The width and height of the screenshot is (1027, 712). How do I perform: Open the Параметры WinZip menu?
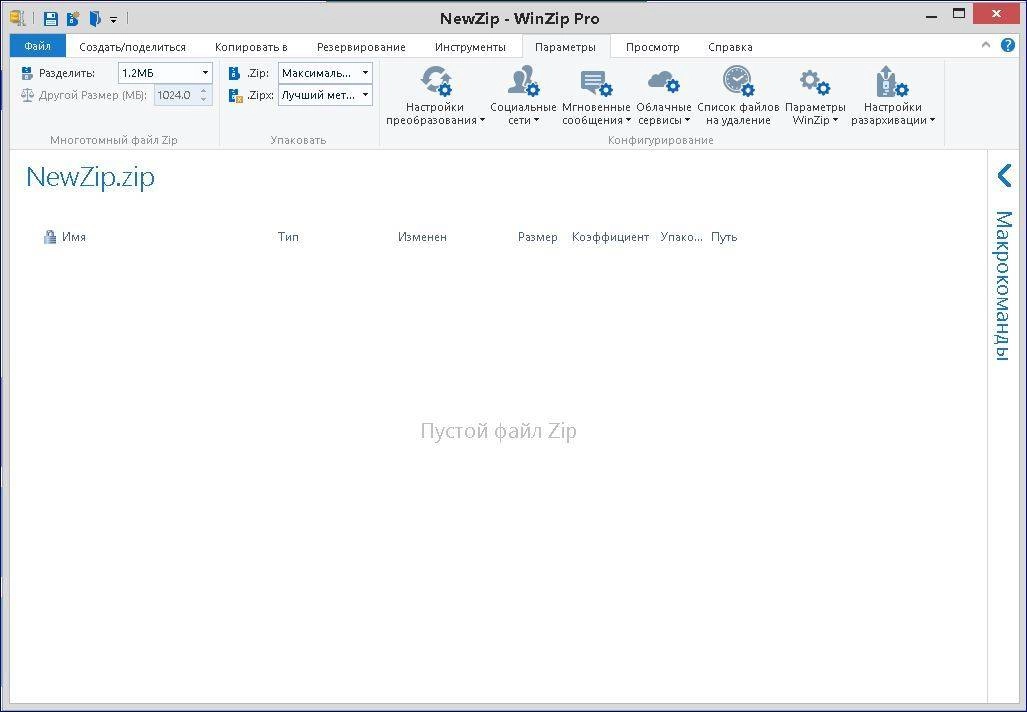(x=815, y=96)
